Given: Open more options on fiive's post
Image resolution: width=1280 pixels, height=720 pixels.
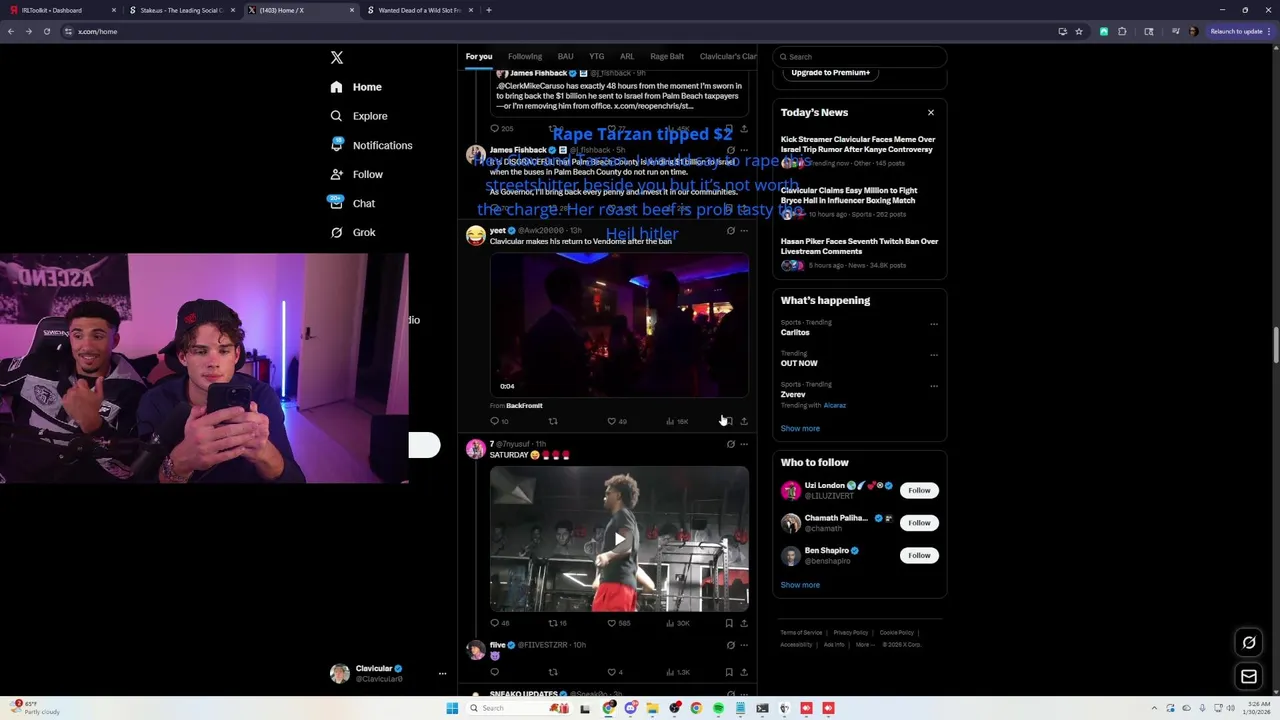Looking at the screenshot, I should click(743, 645).
